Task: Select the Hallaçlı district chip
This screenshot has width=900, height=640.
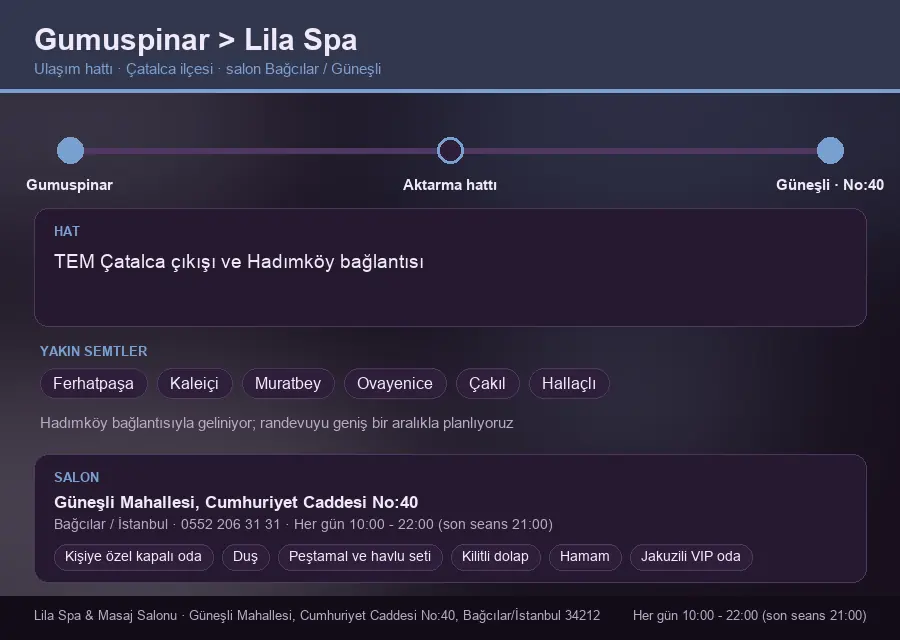Action: click(x=569, y=383)
